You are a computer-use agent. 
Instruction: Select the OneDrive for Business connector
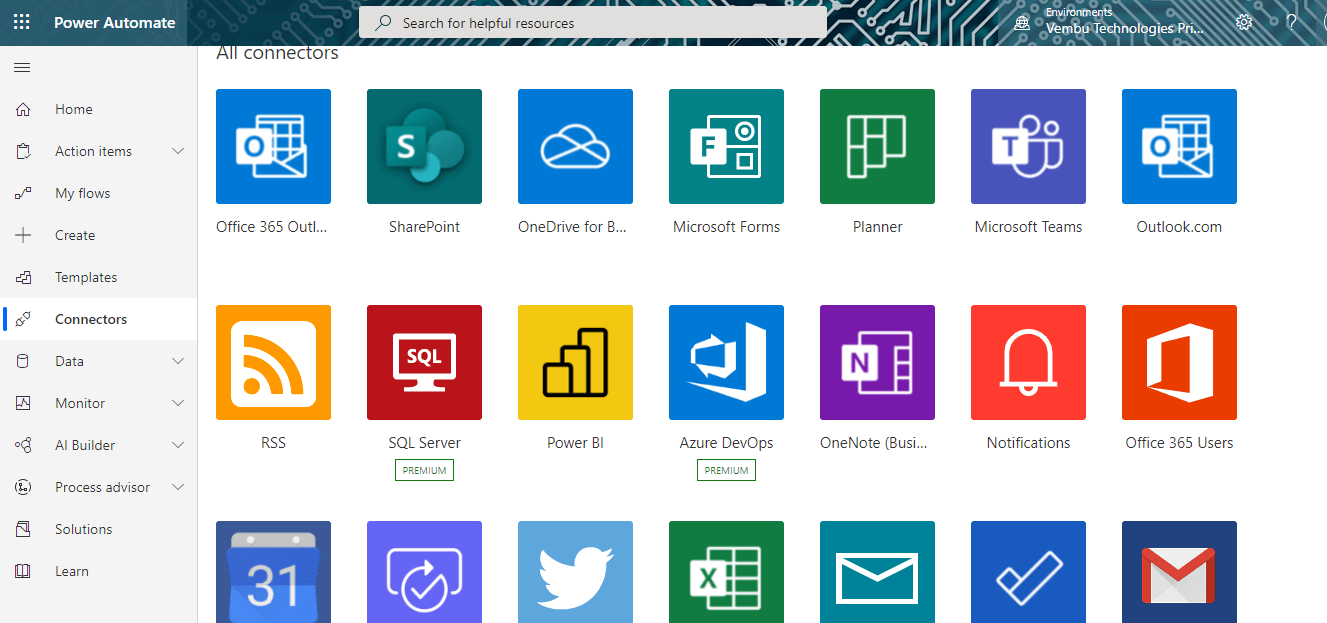575,146
